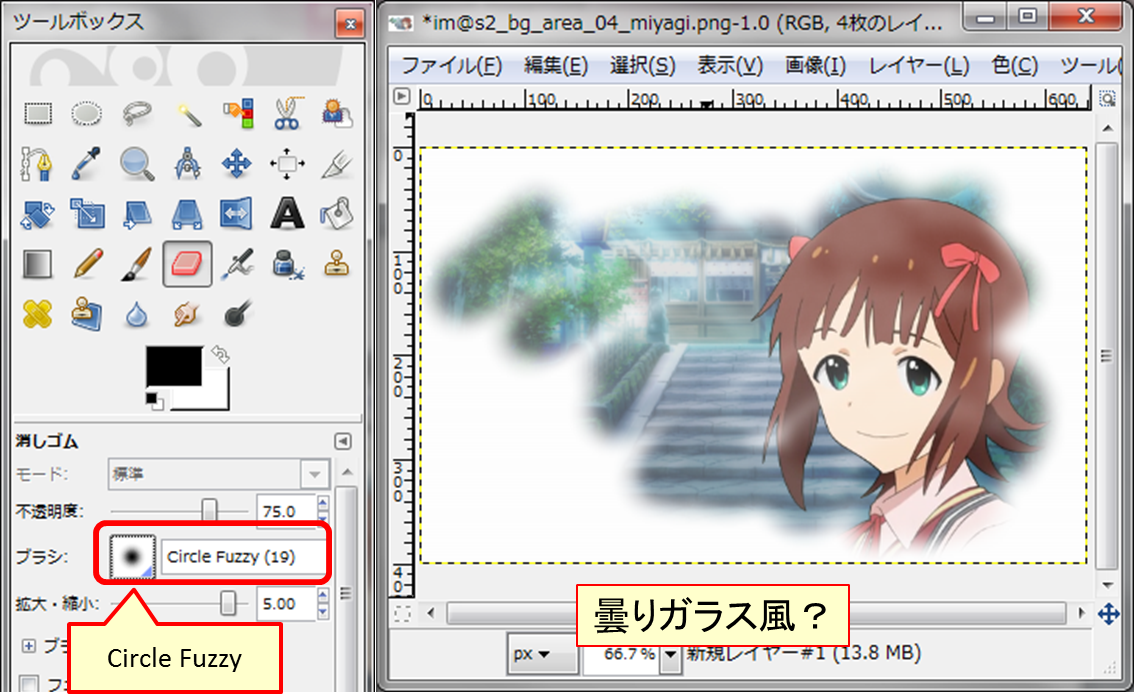This screenshot has width=1134, height=694.
Task: Select the Perspective Clone tool
Action: (87, 314)
